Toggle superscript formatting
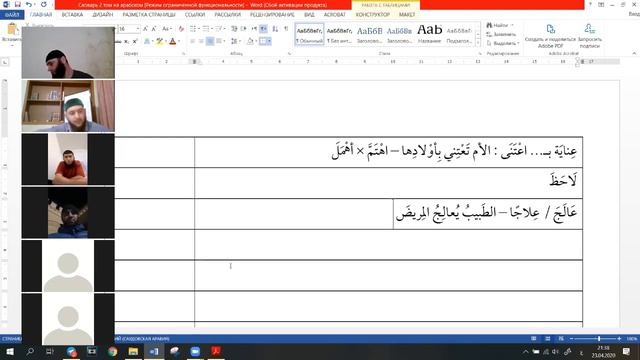This screenshot has height=360, width=640. 135,41
